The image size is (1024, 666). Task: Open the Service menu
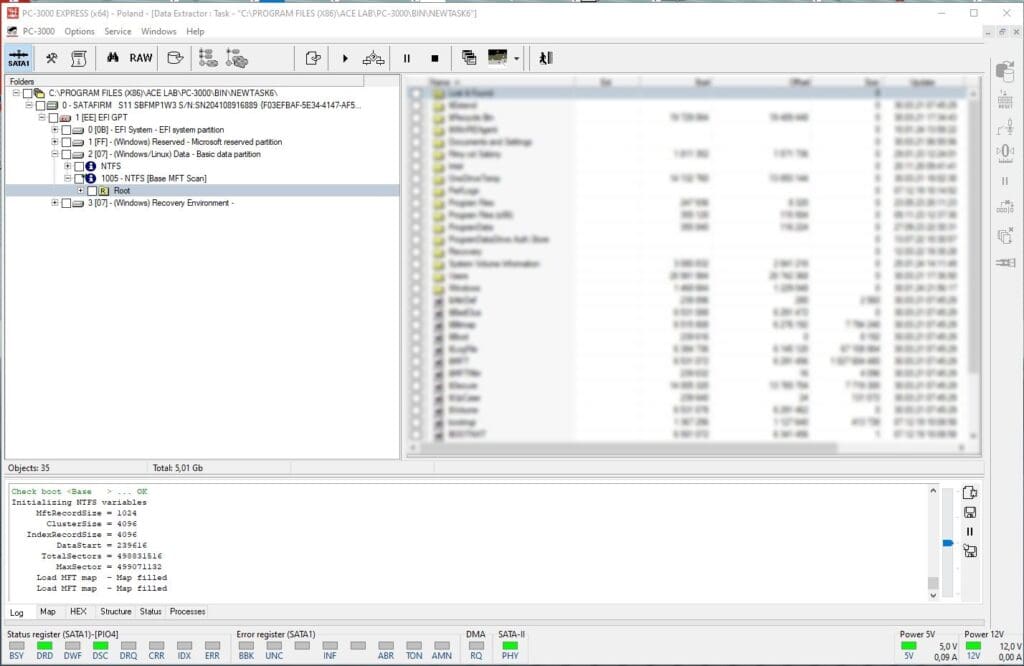118,32
